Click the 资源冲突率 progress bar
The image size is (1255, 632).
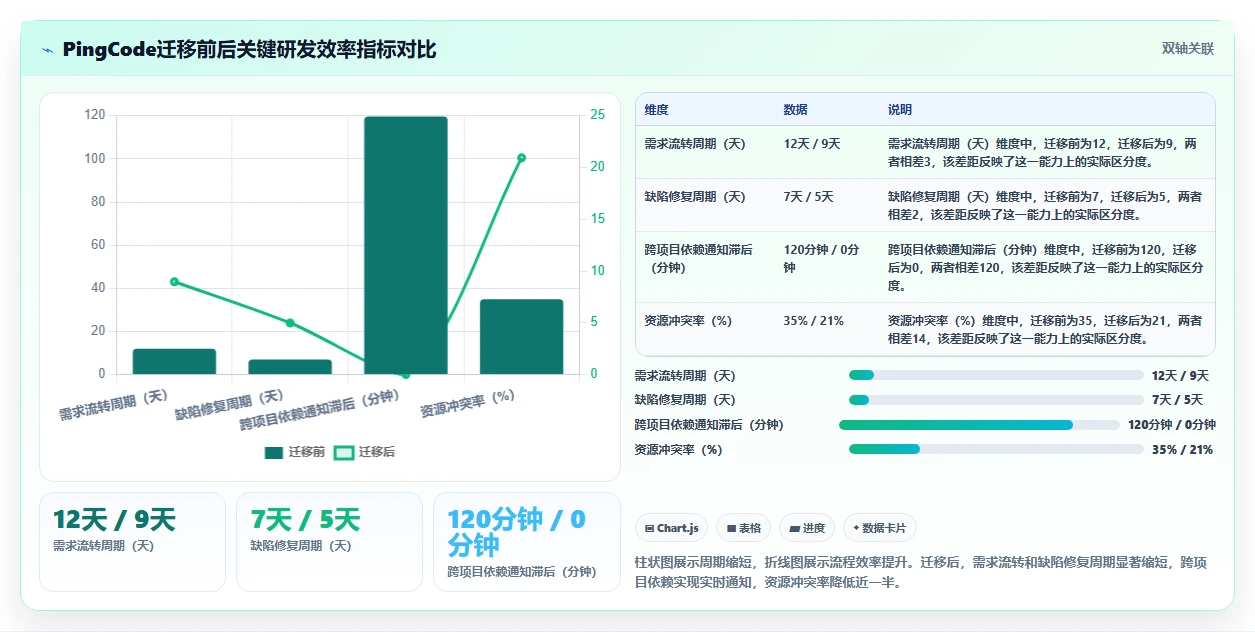pos(996,449)
